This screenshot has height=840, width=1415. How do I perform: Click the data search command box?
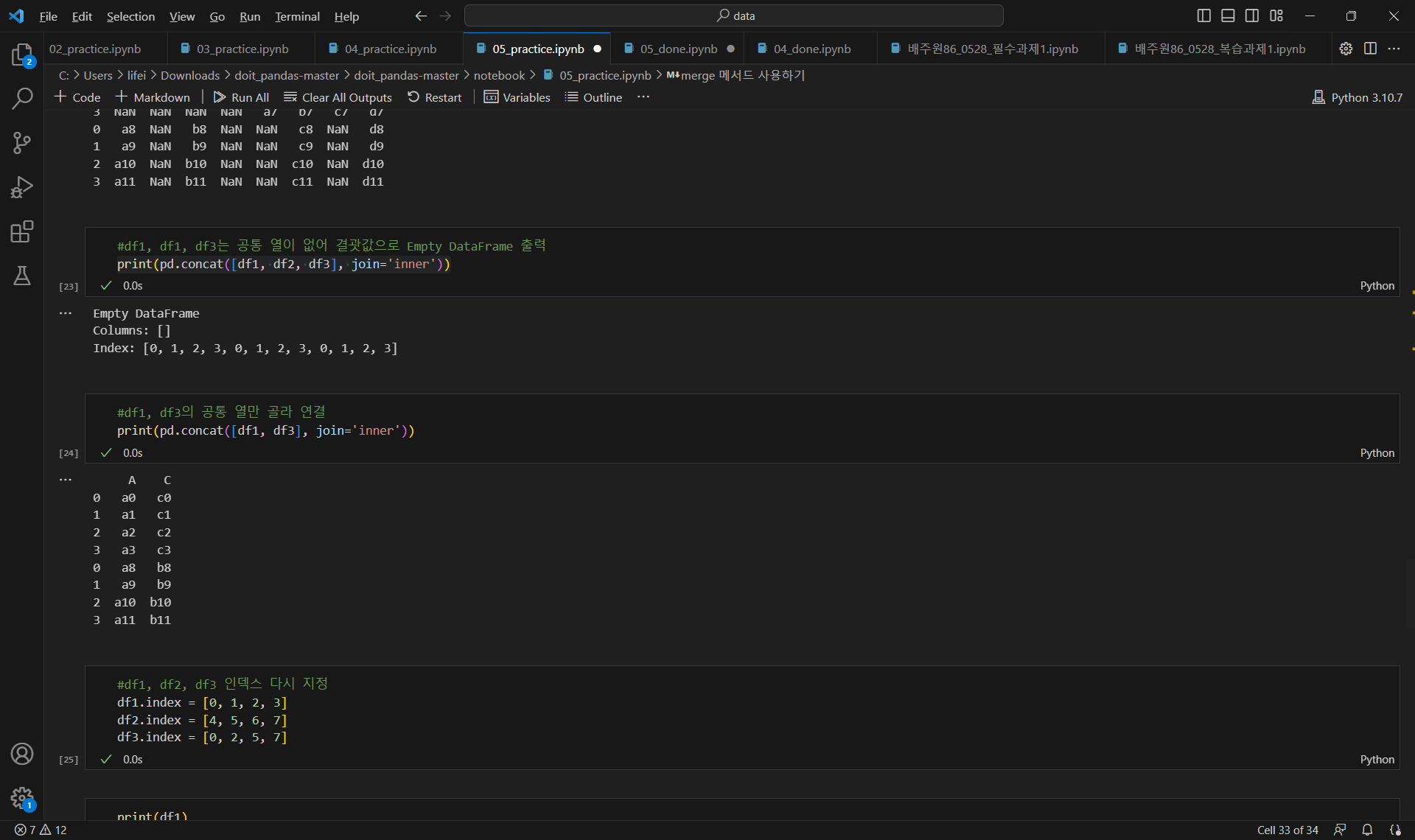[734, 15]
